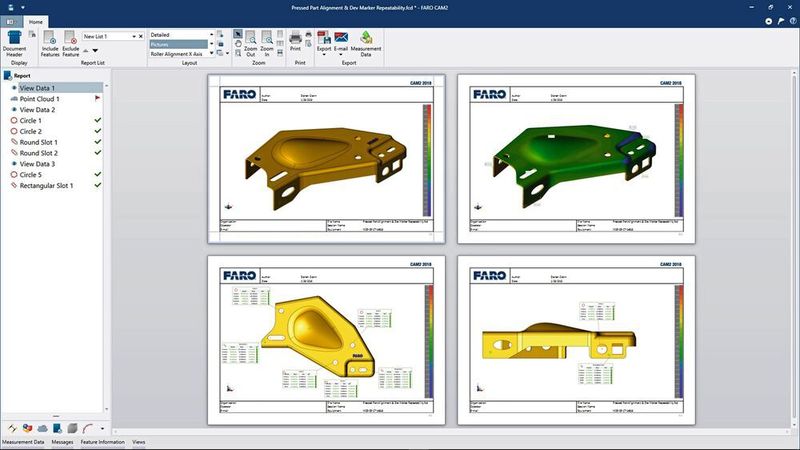
Task: Click the colored shapes icon in bottom toolbar
Action: point(28,428)
